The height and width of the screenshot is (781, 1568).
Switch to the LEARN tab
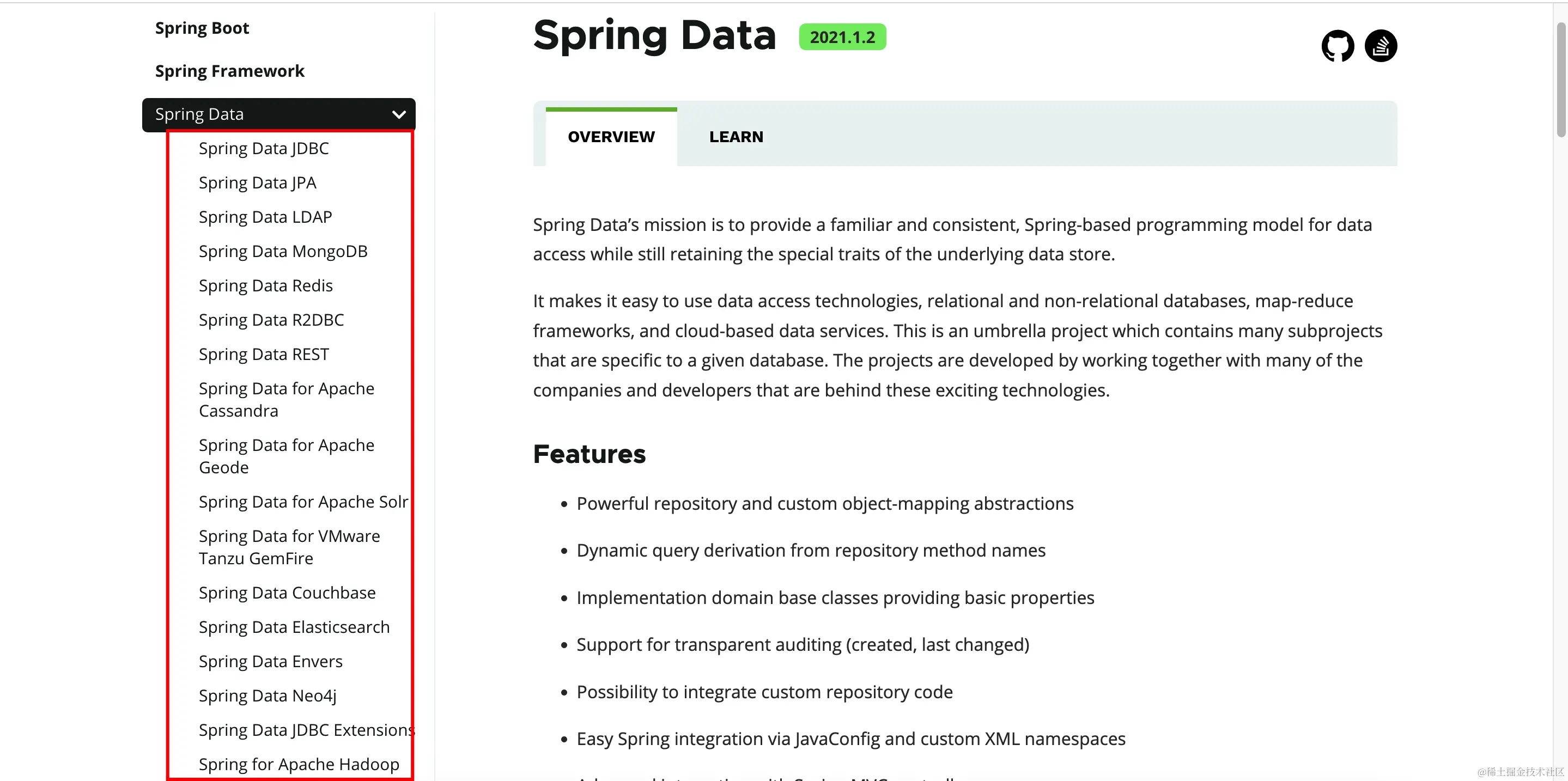point(736,137)
